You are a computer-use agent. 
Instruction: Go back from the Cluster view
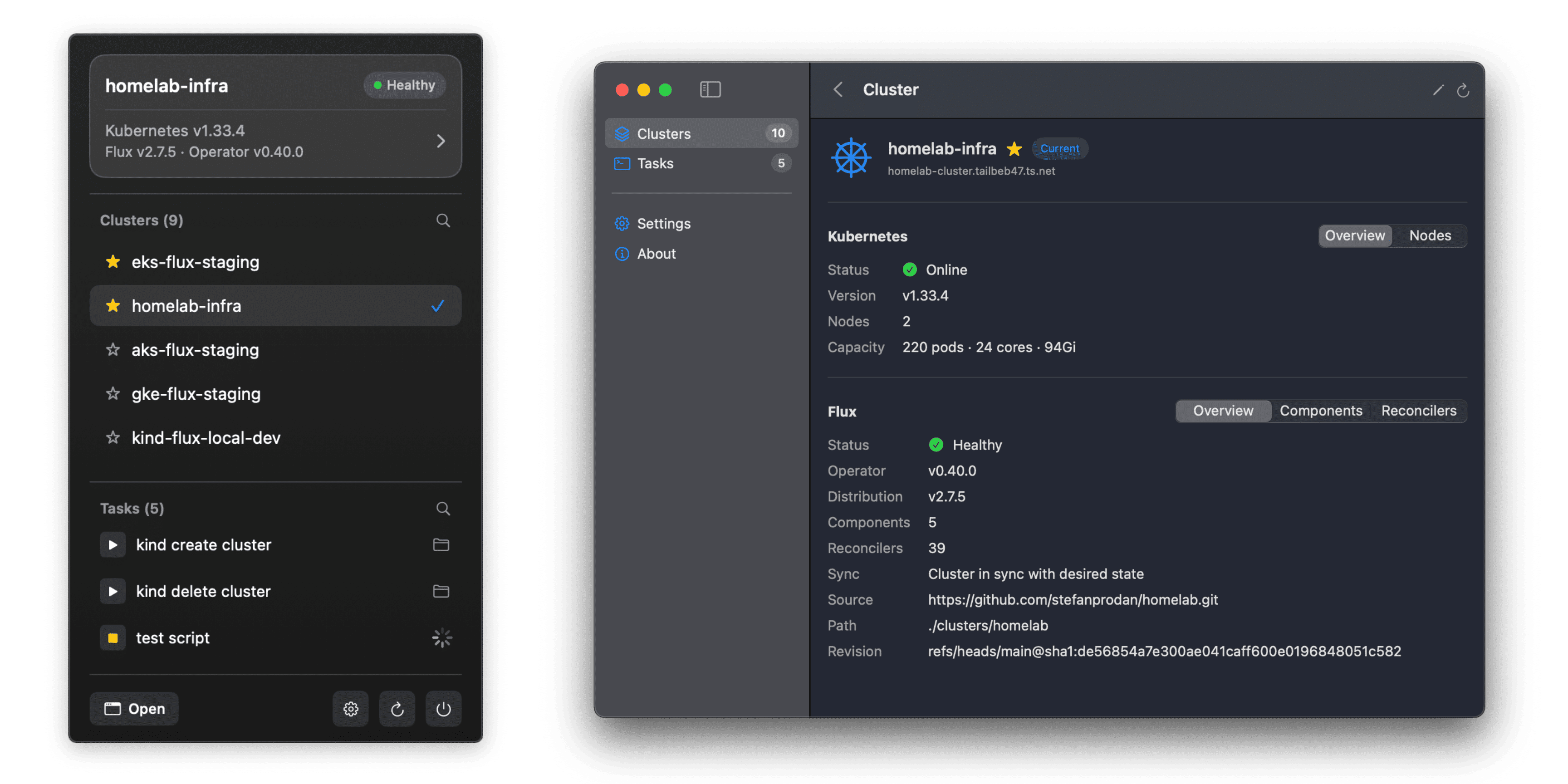click(838, 89)
